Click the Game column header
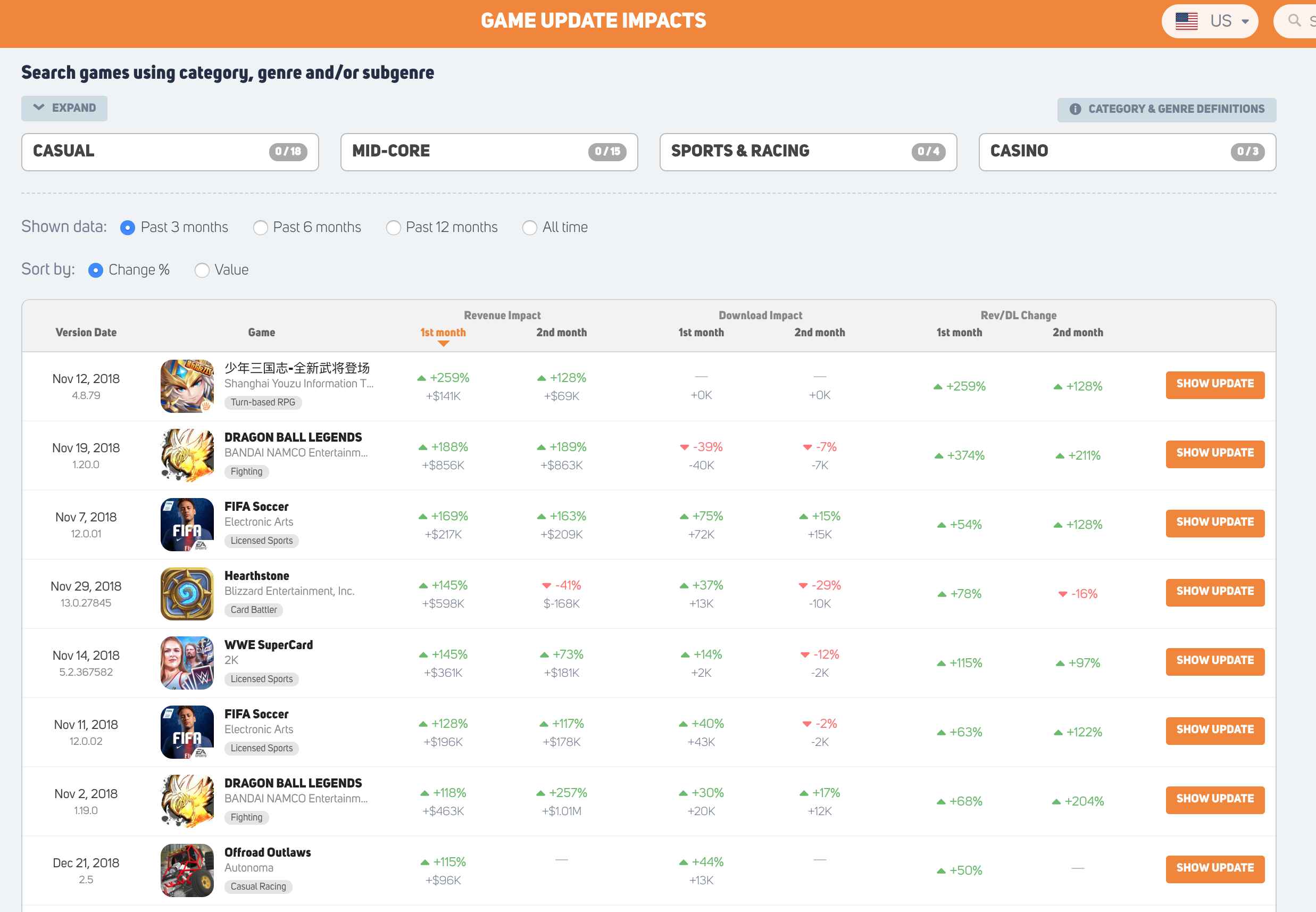 (x=262, y=333)
